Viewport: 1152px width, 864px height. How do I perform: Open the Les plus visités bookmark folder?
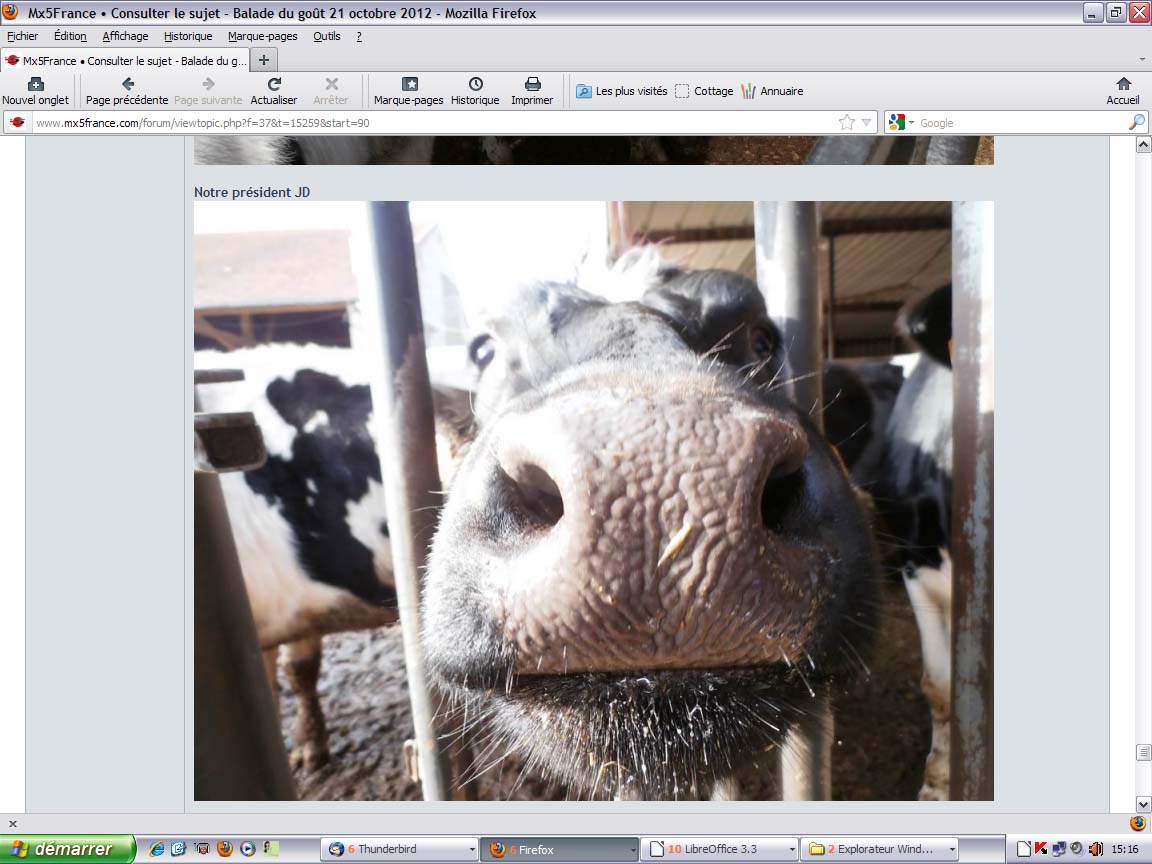pyautogui.click(x=622, y=91)
